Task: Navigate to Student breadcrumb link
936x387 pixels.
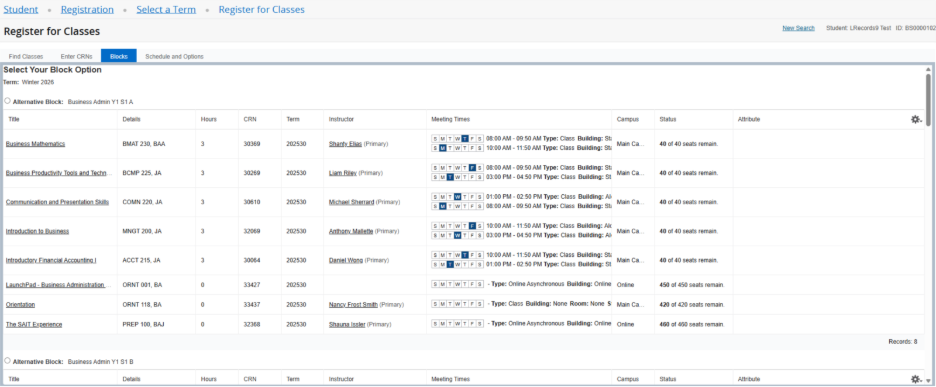Action: 21,10
